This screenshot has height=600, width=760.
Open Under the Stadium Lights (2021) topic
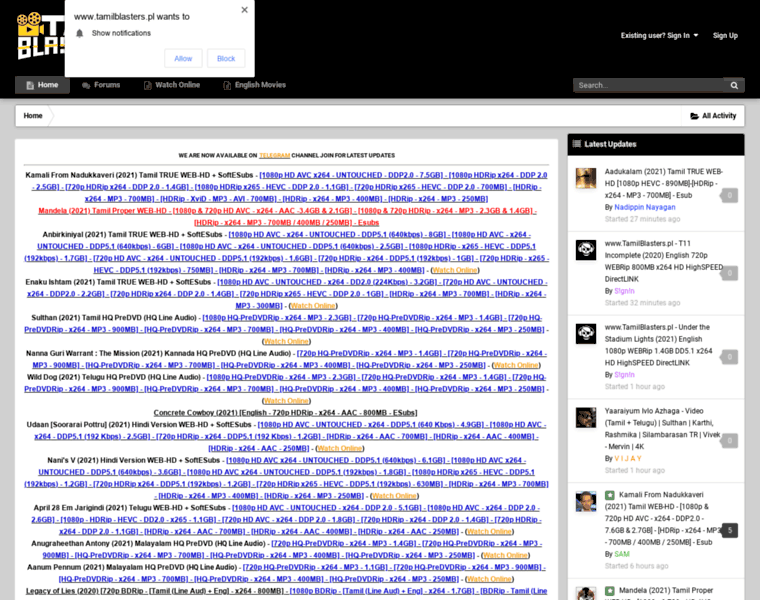659,345
